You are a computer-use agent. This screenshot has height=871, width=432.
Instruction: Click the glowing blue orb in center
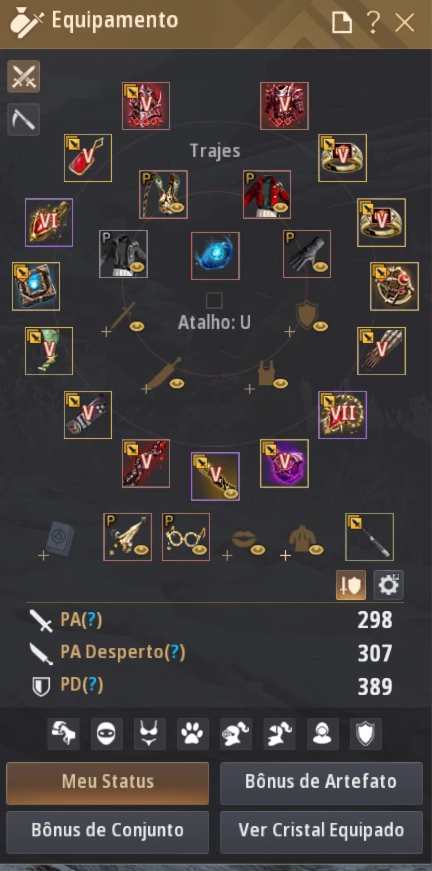click(x=215, y=256)
